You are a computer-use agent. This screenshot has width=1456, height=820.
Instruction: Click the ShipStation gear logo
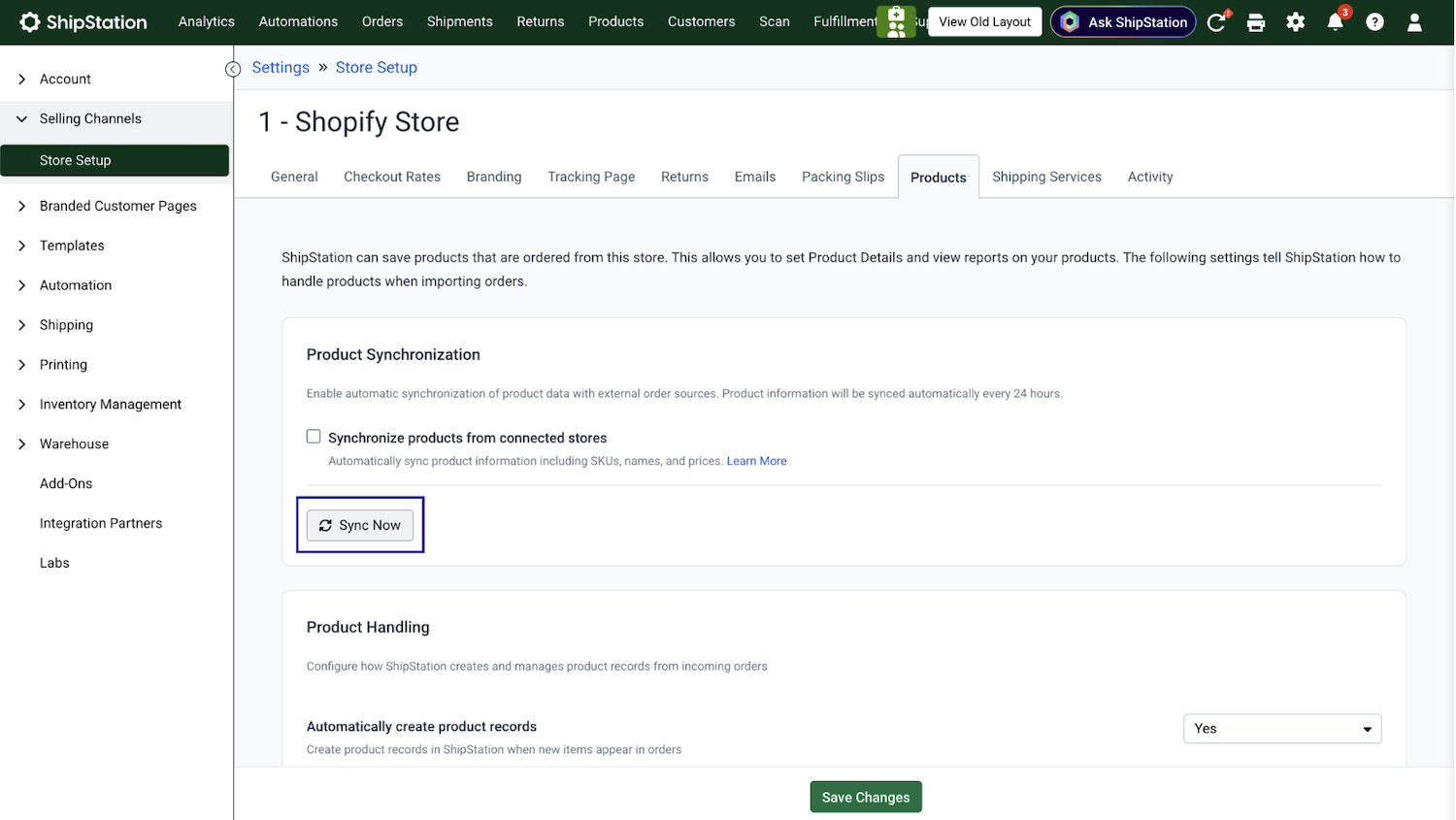click(x=30, y=21)
